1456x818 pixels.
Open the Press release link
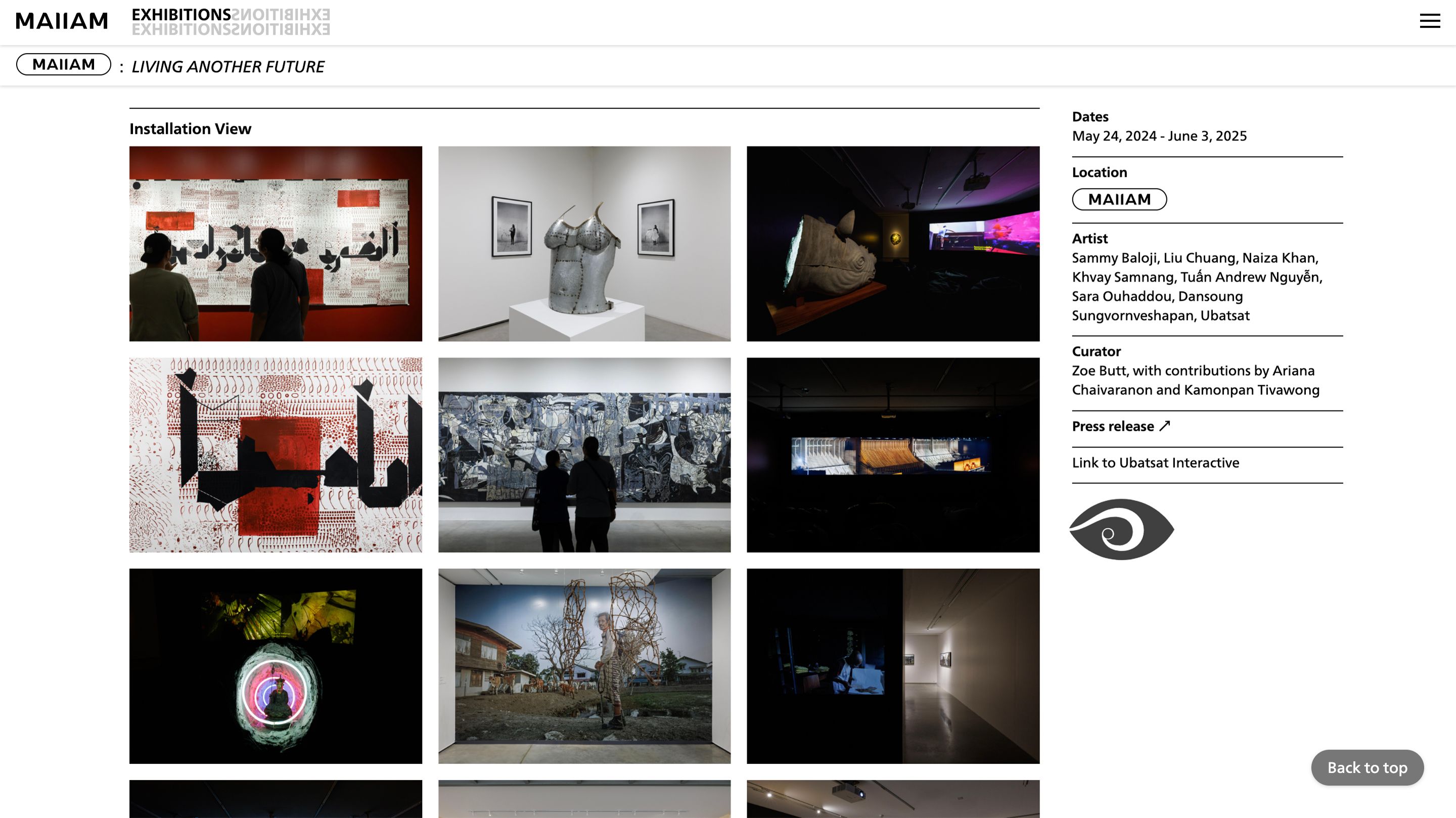[1112, 426]
